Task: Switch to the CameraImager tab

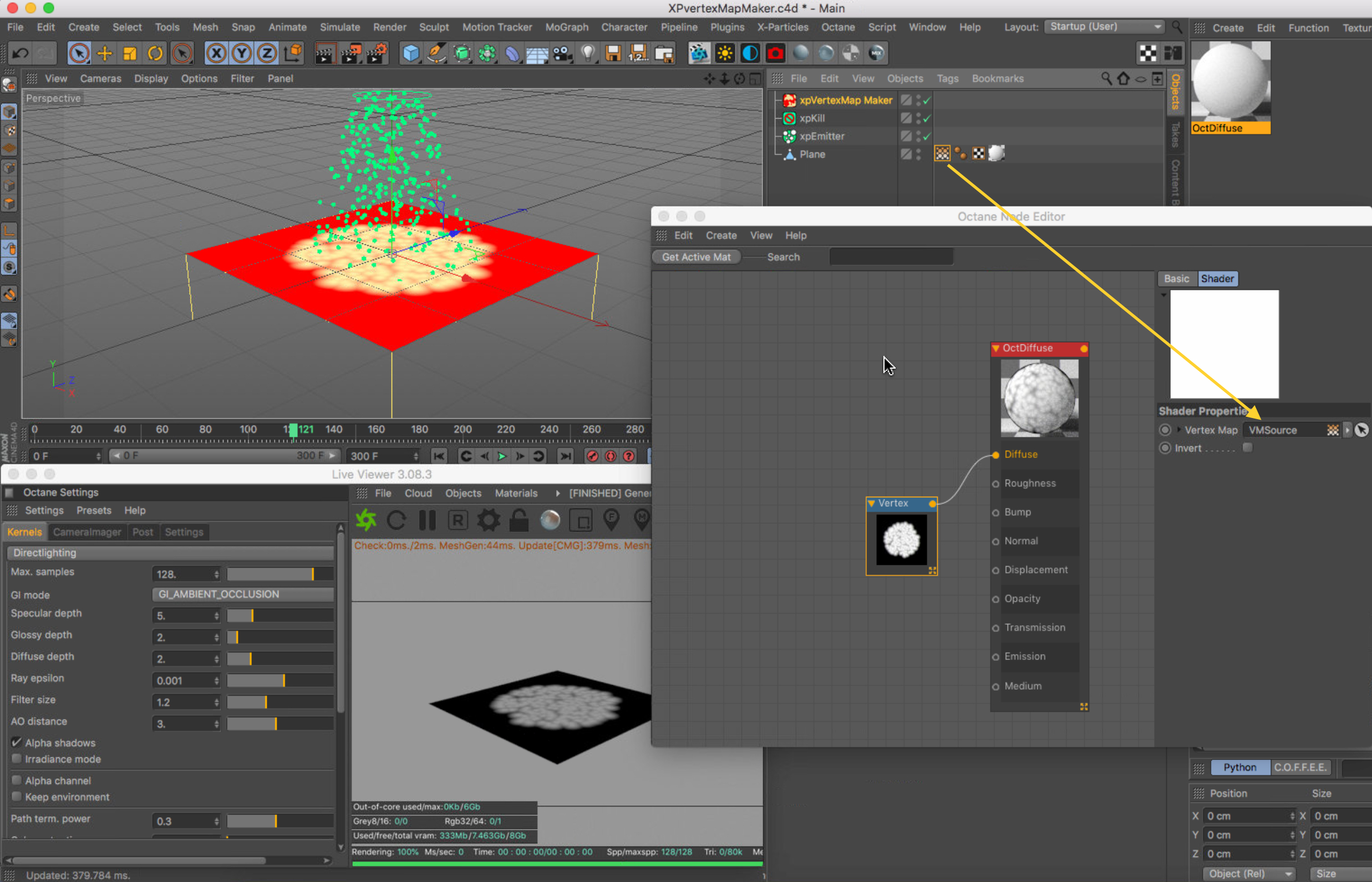Action: [x=87, y=532]
